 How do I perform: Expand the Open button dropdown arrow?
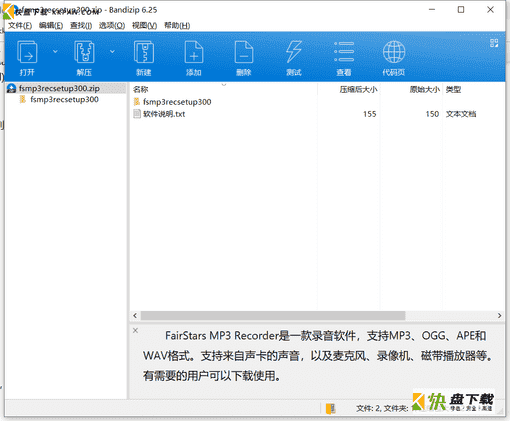pyautogui.click(x=55, y=51)
